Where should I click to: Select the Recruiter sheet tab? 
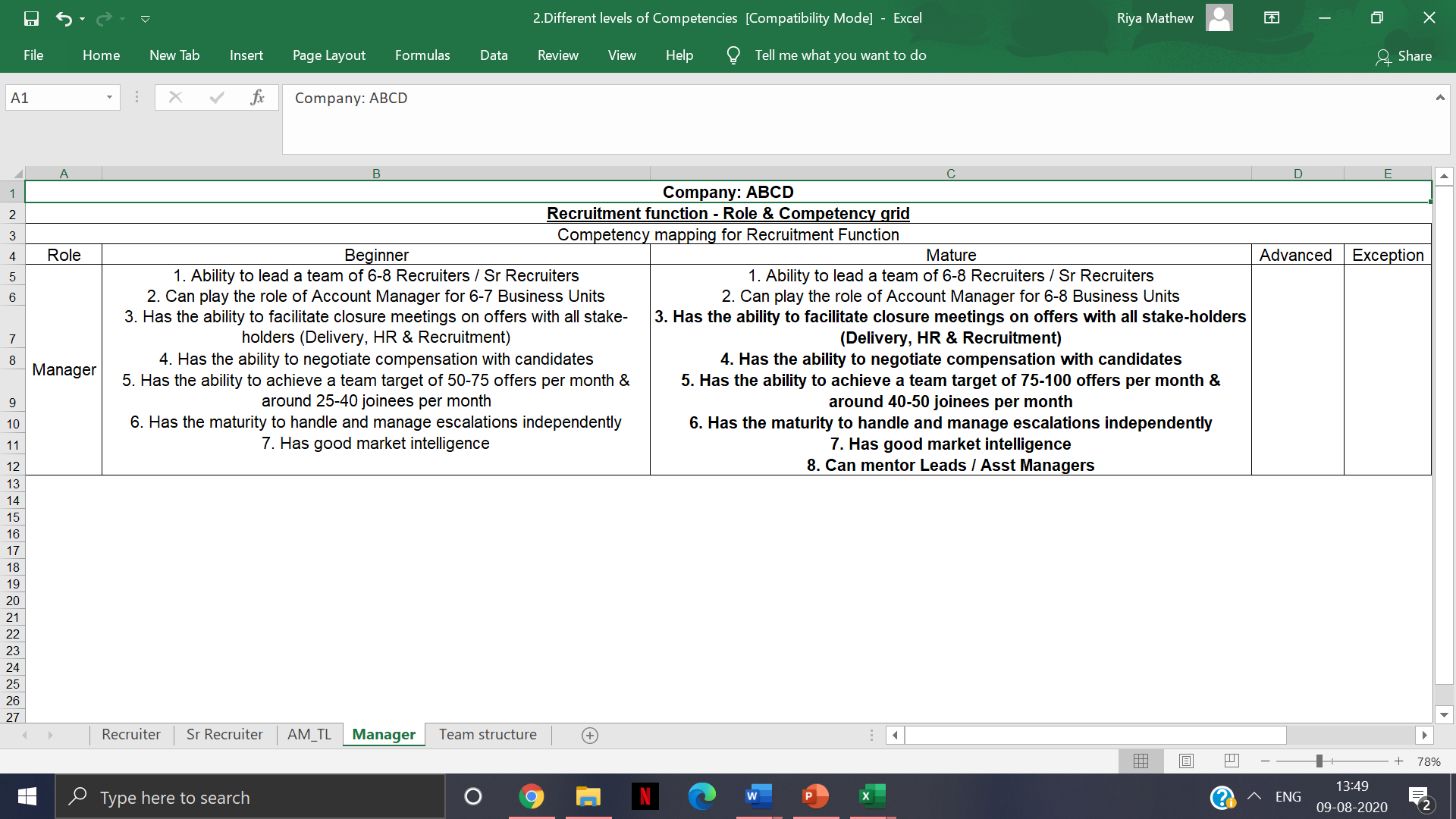(130, 733)
